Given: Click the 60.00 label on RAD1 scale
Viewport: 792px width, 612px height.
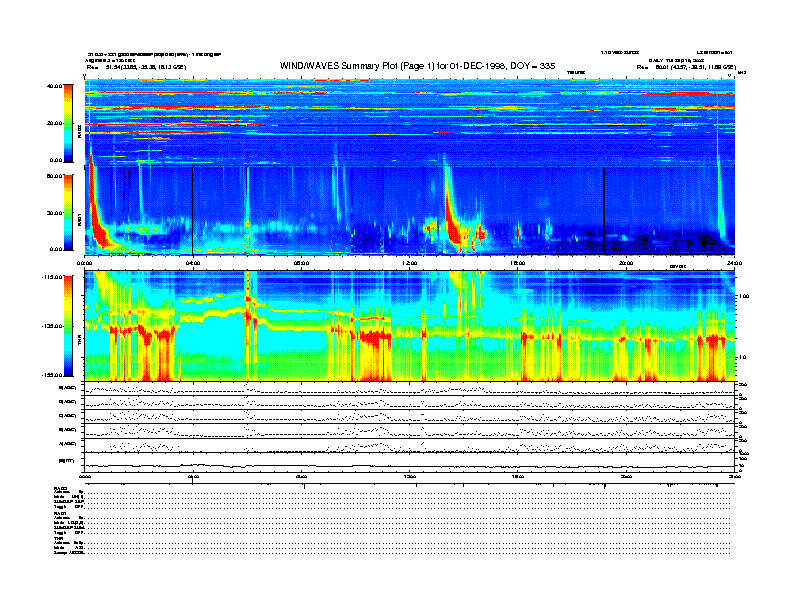Looking at the screenshot, I should point(55,176).
